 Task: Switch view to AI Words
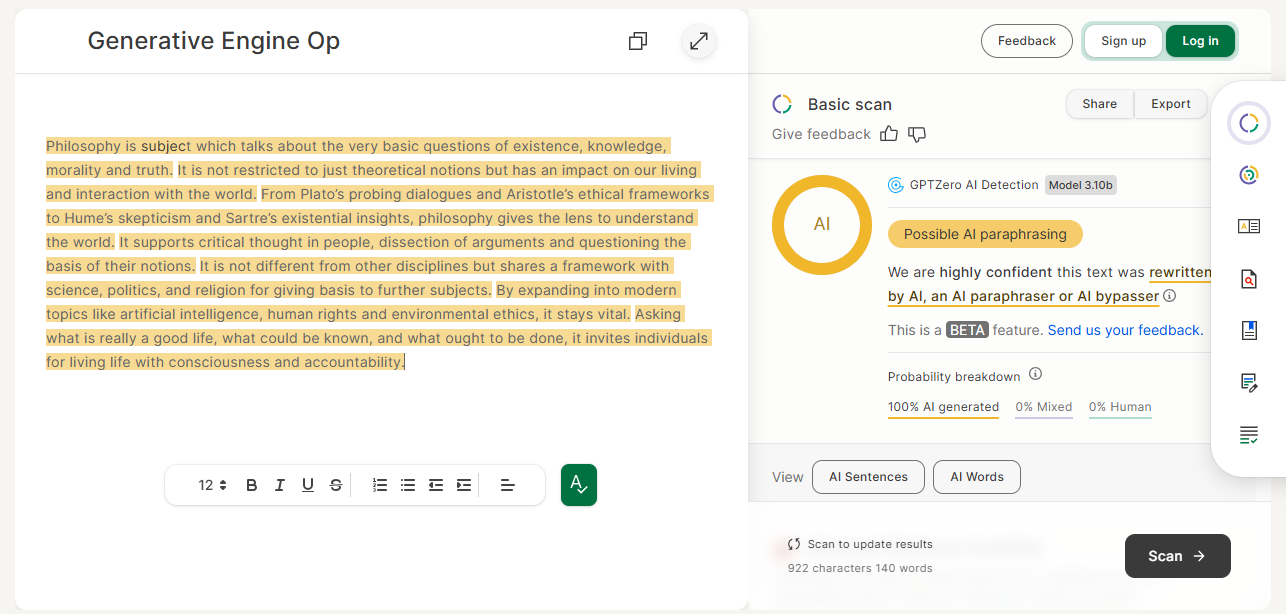pos(976,477)
